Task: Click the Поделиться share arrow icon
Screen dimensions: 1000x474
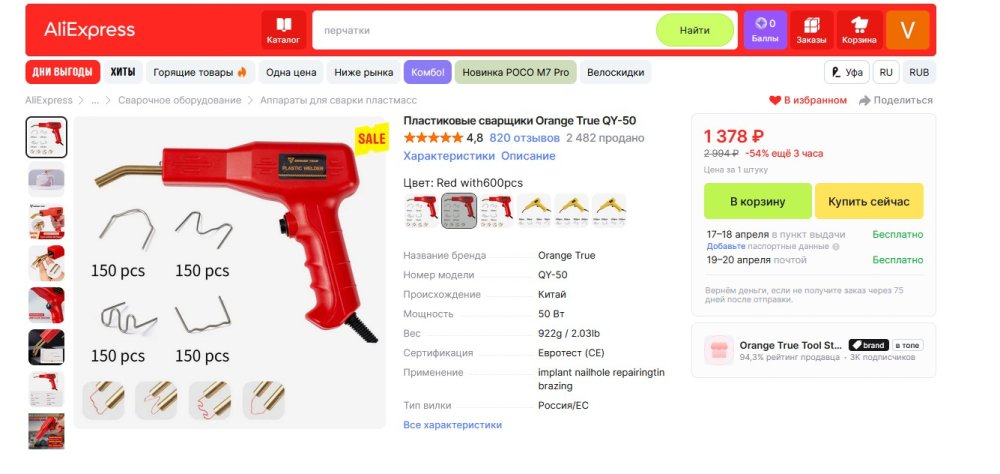Action: tap(865, 101)
